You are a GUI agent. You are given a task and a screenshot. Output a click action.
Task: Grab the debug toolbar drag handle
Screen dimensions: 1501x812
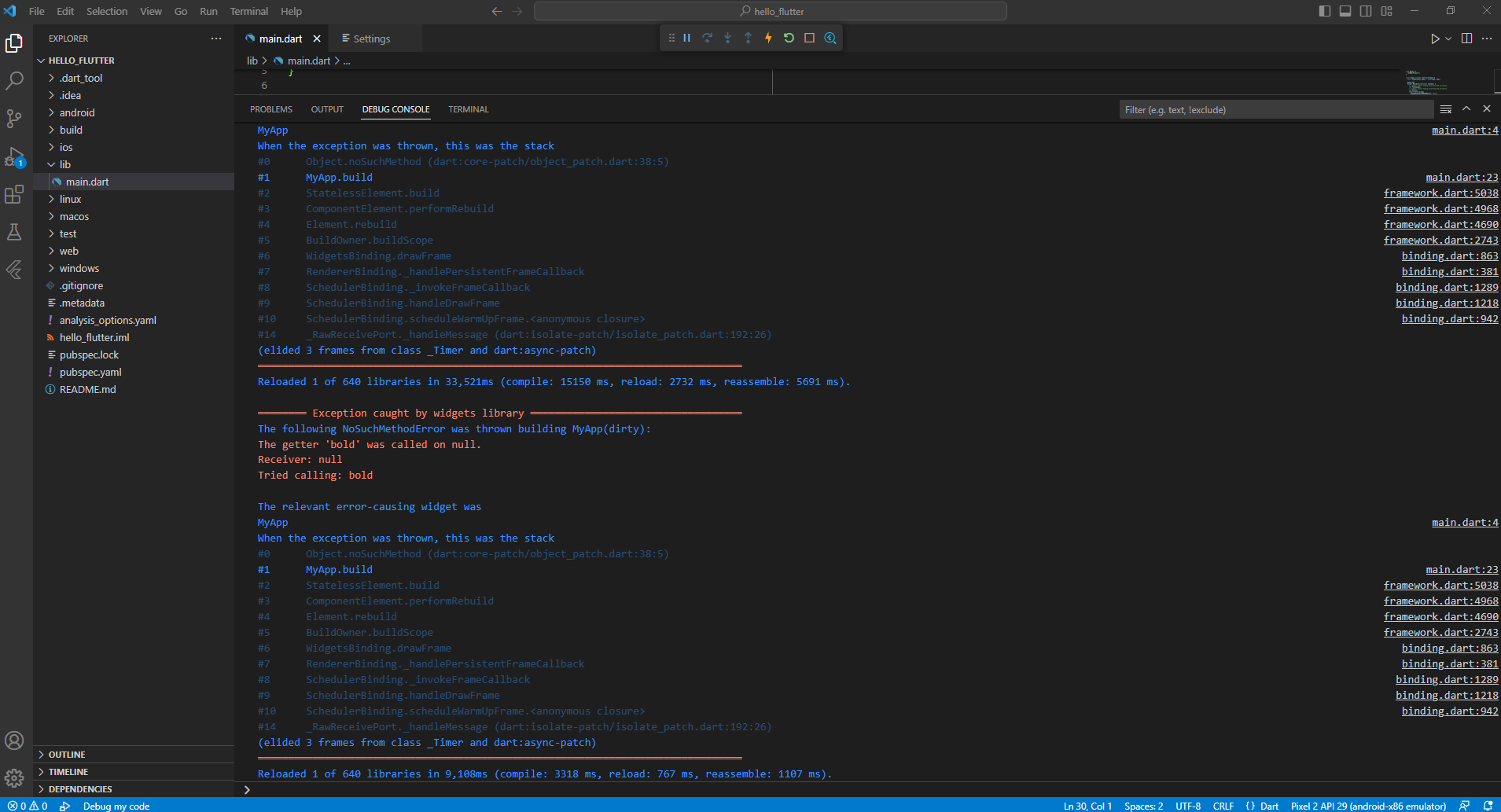pyautogui.click(x=671, y=38)
